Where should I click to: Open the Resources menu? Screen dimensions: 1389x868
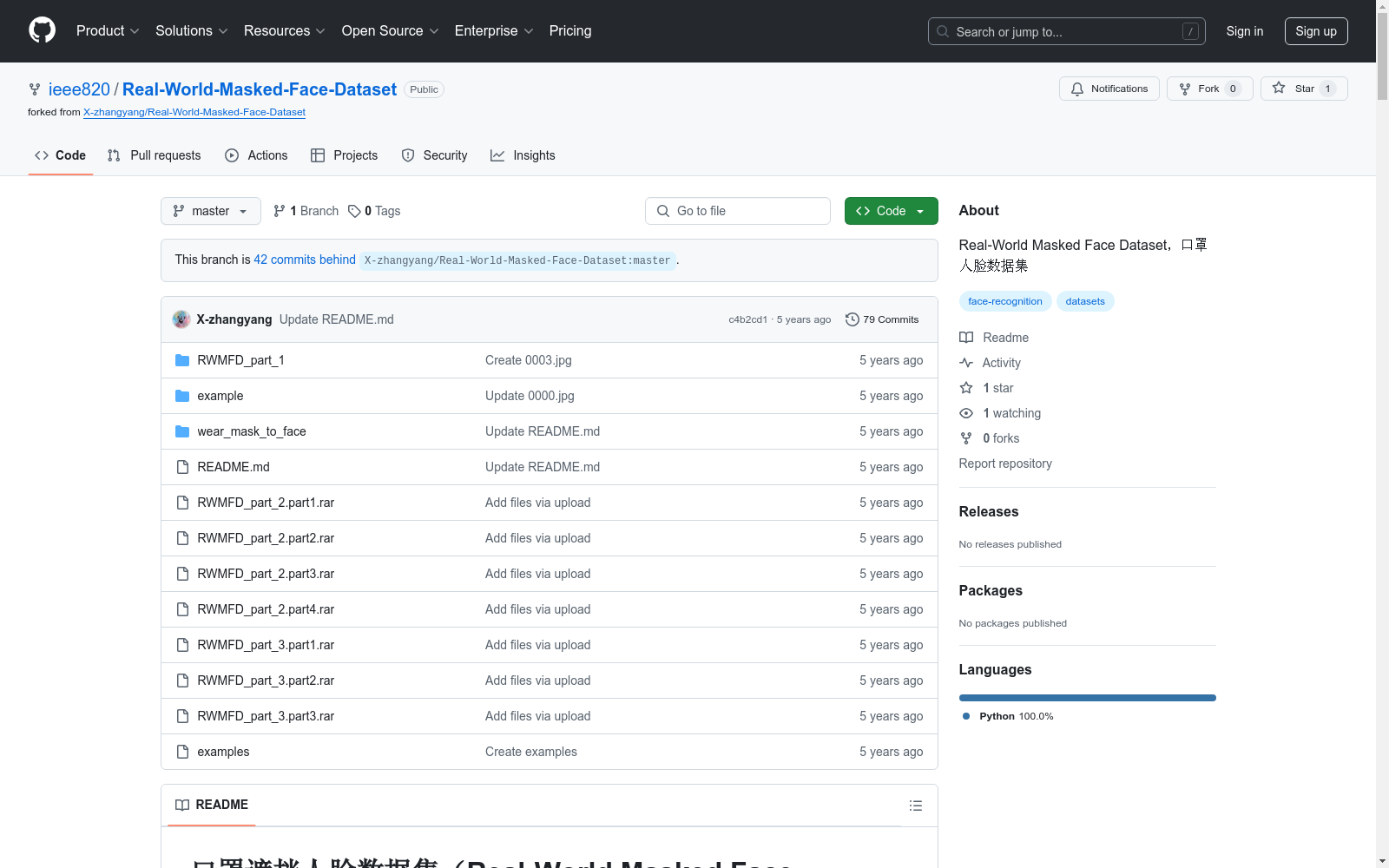click(x=285, y=30)
